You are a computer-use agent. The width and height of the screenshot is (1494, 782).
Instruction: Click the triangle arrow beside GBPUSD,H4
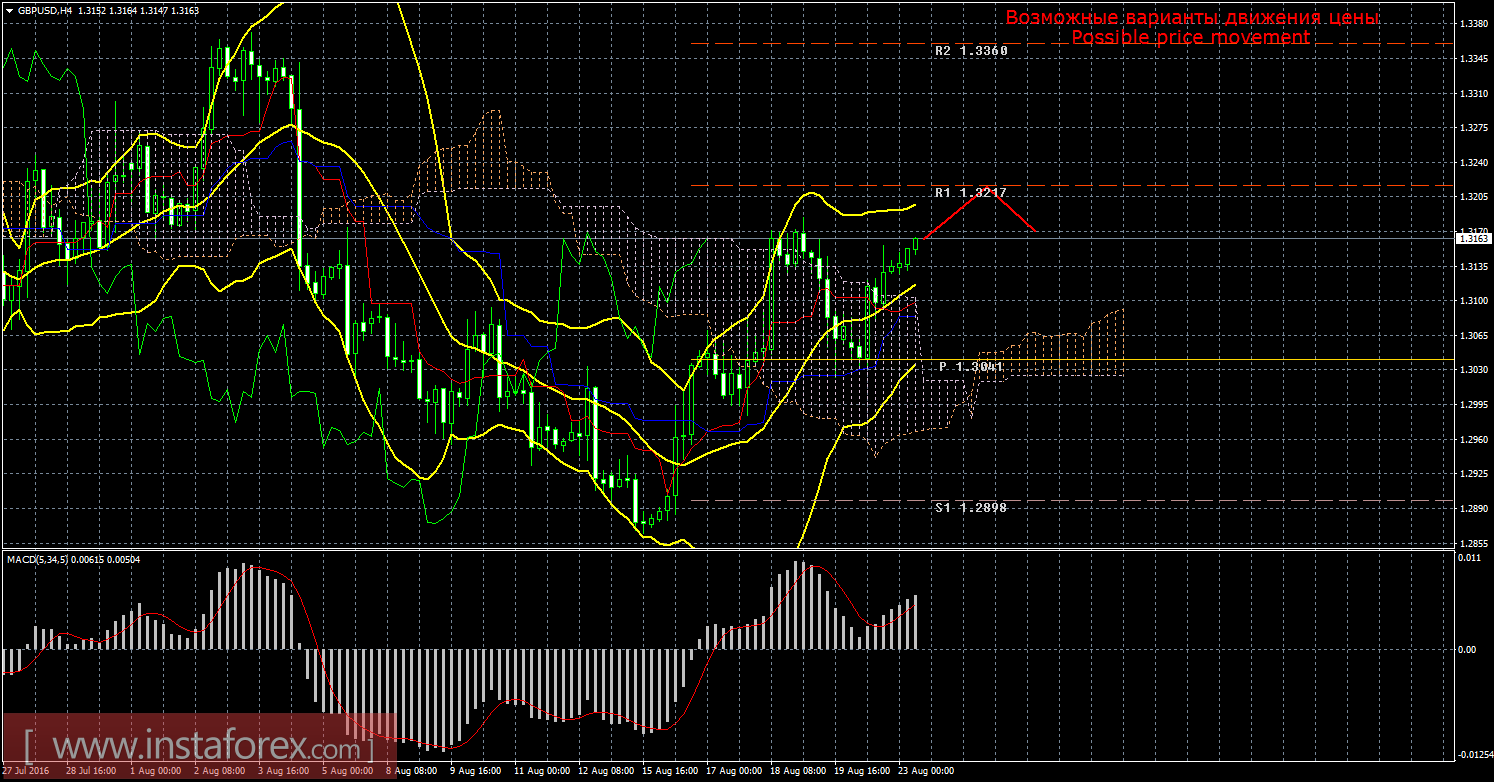[9, 10]
